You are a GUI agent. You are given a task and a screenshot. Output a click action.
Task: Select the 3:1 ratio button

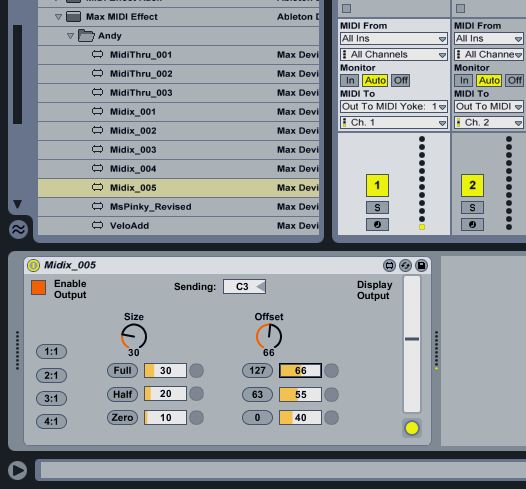51,398
